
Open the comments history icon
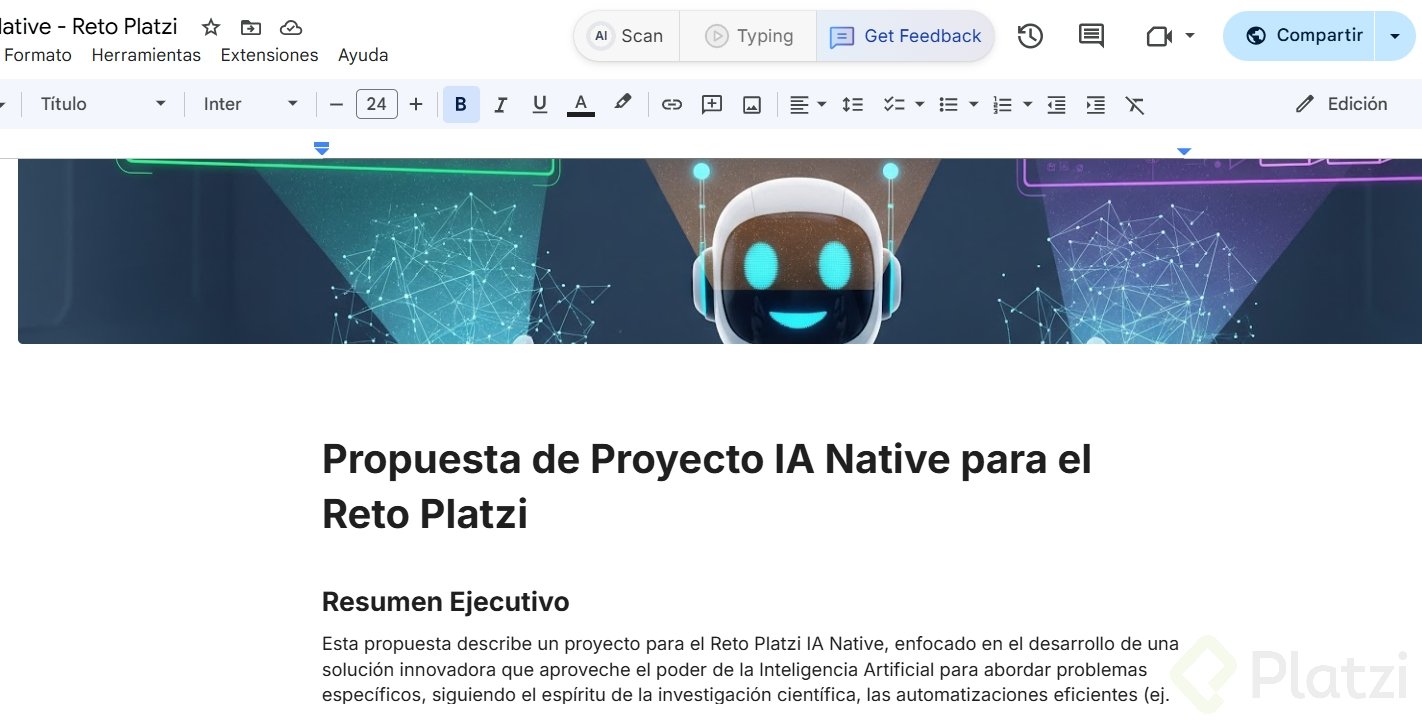click(1091, 36)
